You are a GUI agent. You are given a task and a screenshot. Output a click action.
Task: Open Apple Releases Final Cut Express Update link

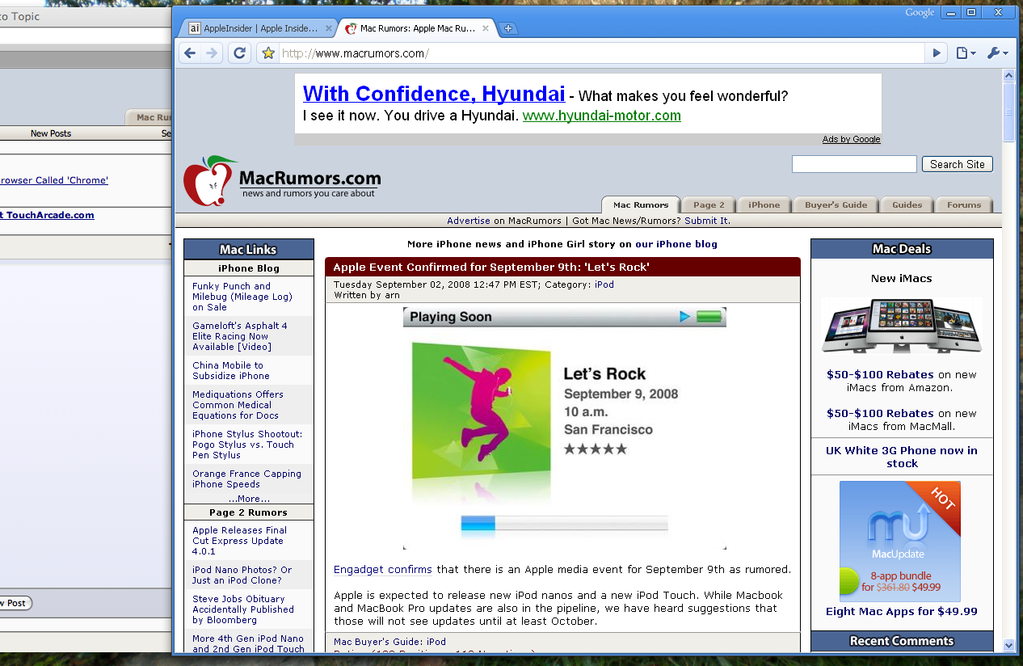[x=239, y=541]
